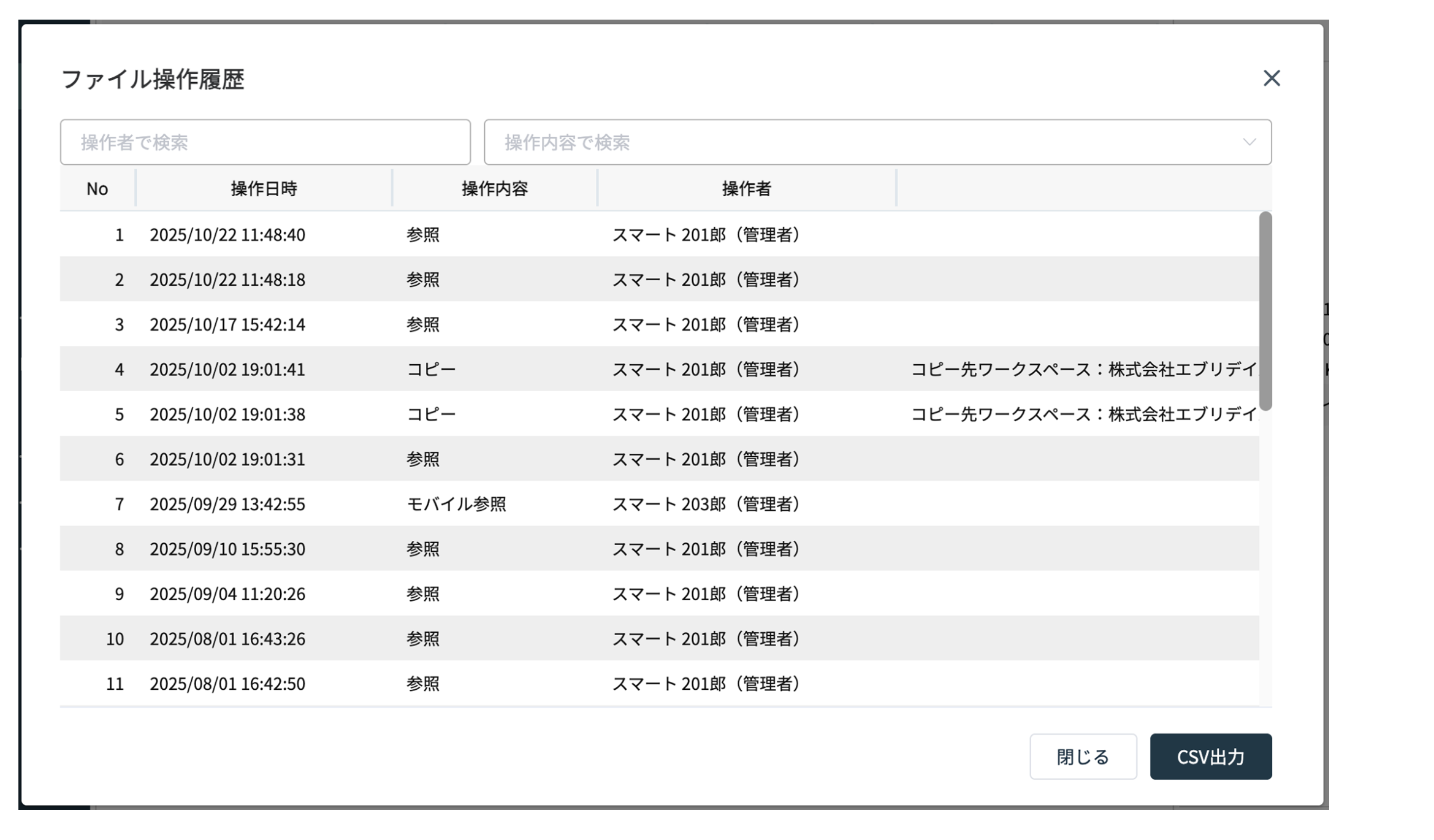Image resolution: width=1434 pixels, height=840 pixels.
Task: Select row 1 dated 2025/10/22 11:48:40
Action: coord(227,235)
